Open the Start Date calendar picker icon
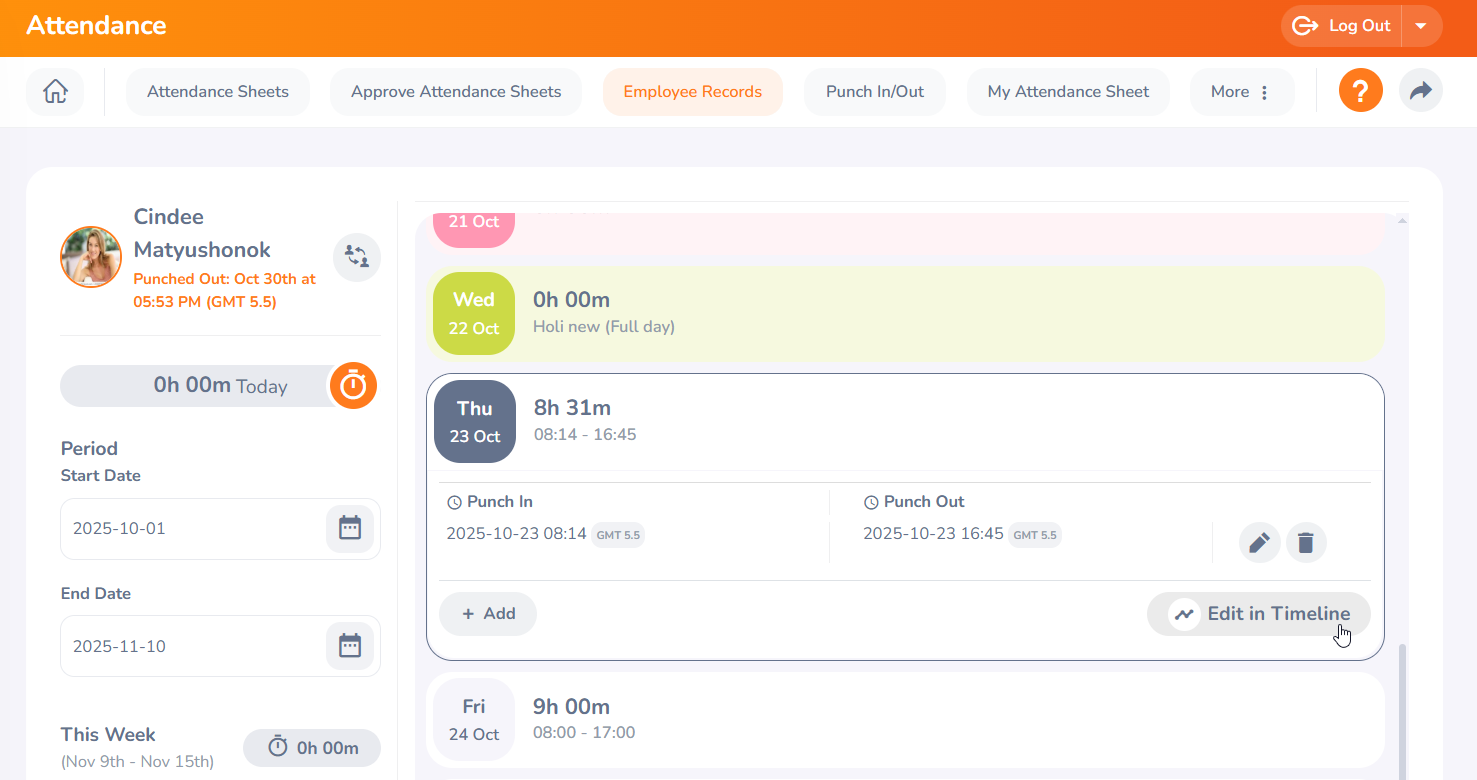Screen dimensions: 1477x780 click(349, 529)
